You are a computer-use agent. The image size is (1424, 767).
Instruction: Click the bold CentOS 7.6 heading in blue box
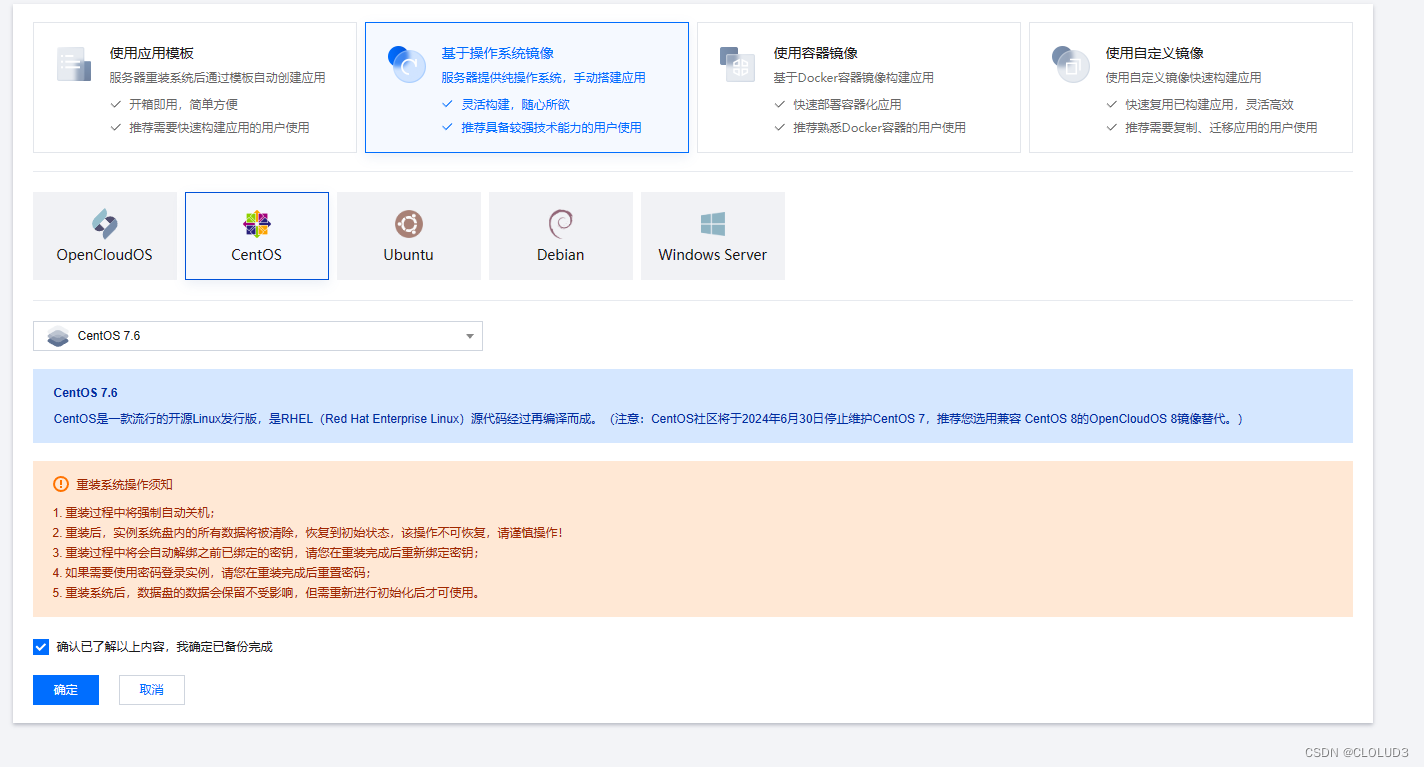pyautogui.click(x=85, y=393)
